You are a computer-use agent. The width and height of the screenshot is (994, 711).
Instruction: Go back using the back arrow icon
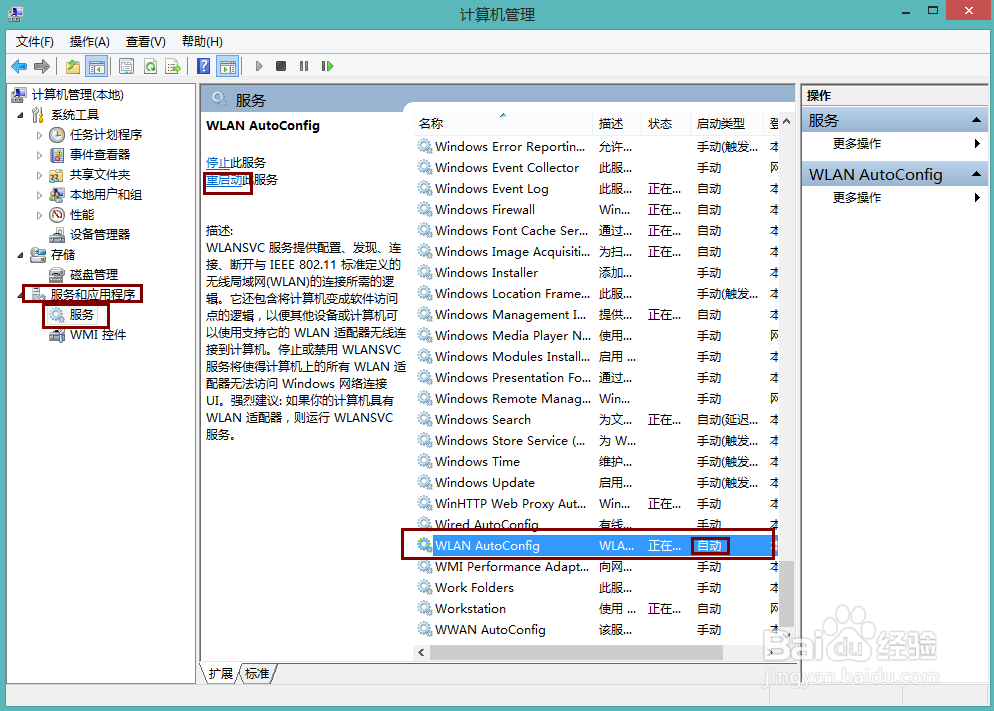click(x=20, y=66)
